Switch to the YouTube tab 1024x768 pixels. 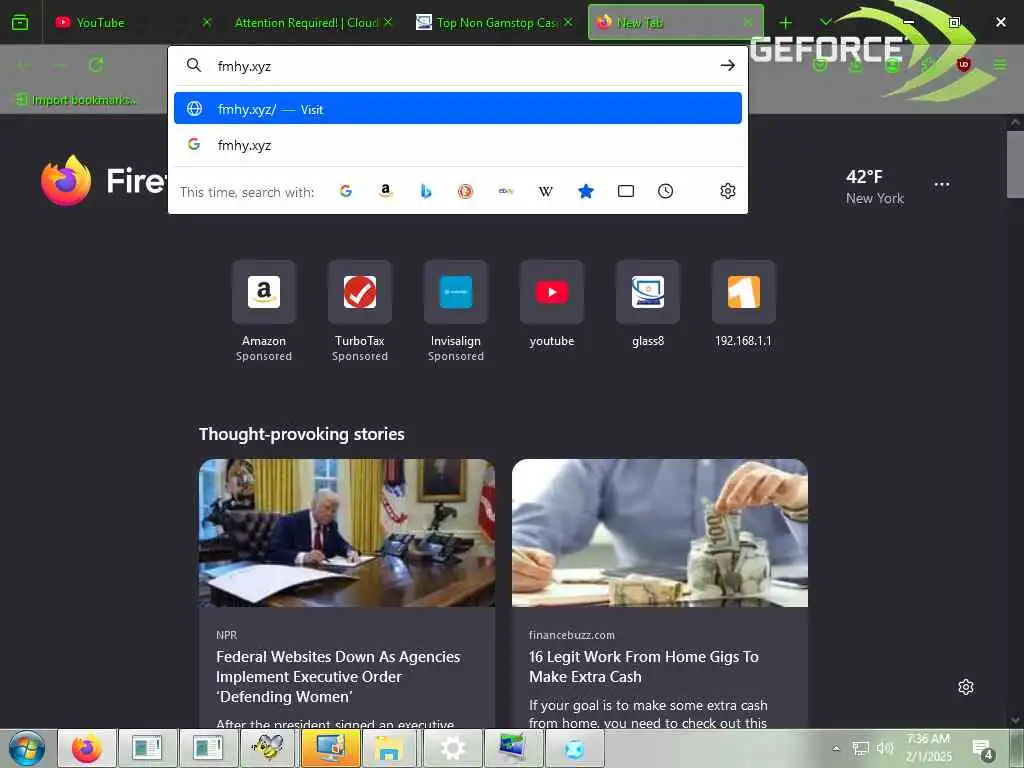point(134,22)
